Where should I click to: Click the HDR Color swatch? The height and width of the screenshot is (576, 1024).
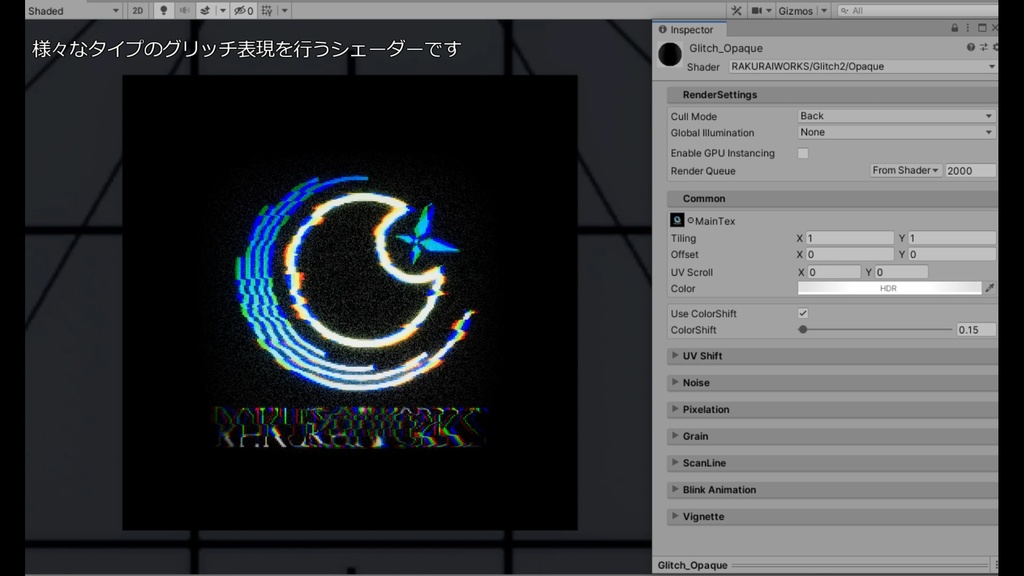tap(889, 288)
